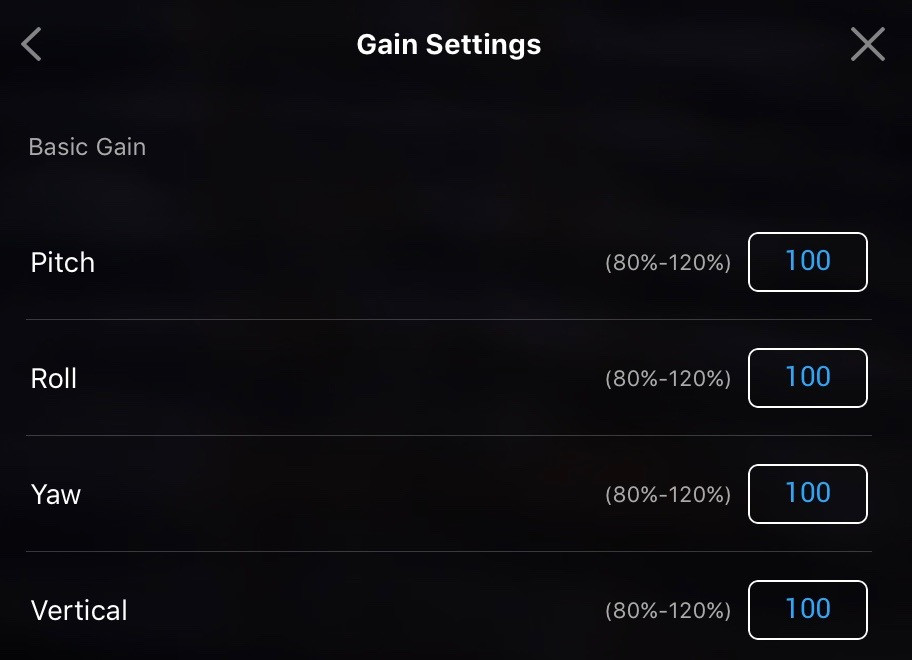Click the Pitch row label
Screen dimensions: 912x660
[63, 263]
